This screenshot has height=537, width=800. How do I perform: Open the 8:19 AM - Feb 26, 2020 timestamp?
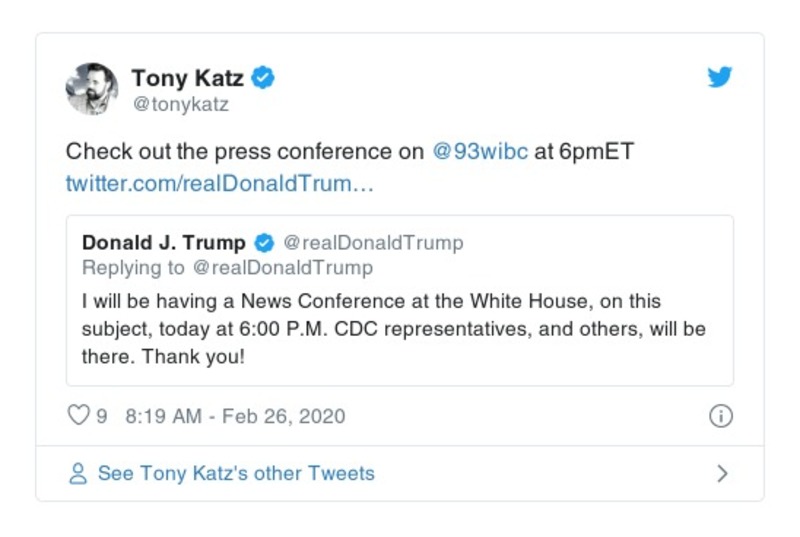(235, 417)
